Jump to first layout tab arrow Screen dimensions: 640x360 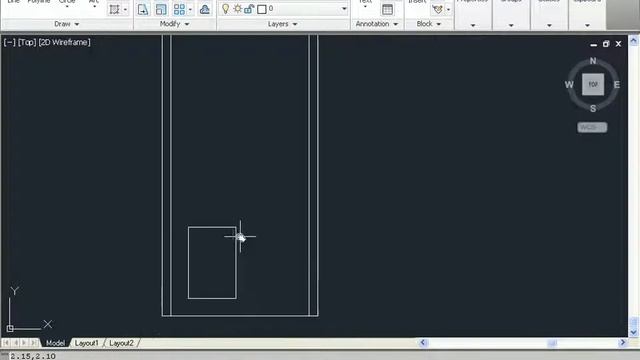click(6, 343)
